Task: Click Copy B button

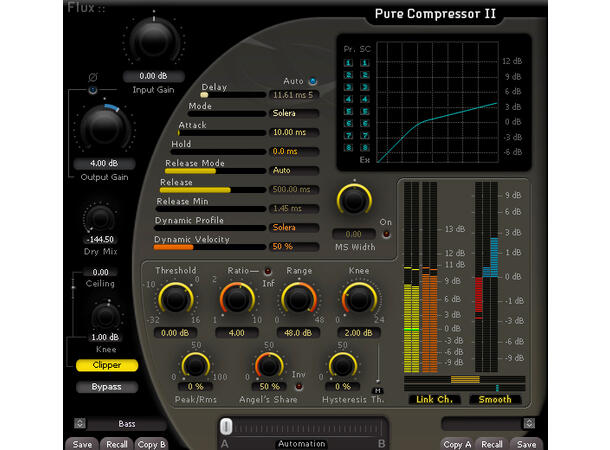Action: (x=152, y=444)
